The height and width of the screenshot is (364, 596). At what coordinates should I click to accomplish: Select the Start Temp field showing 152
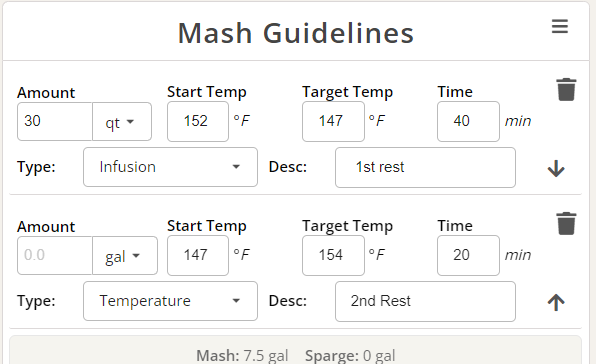pos(198,122)
